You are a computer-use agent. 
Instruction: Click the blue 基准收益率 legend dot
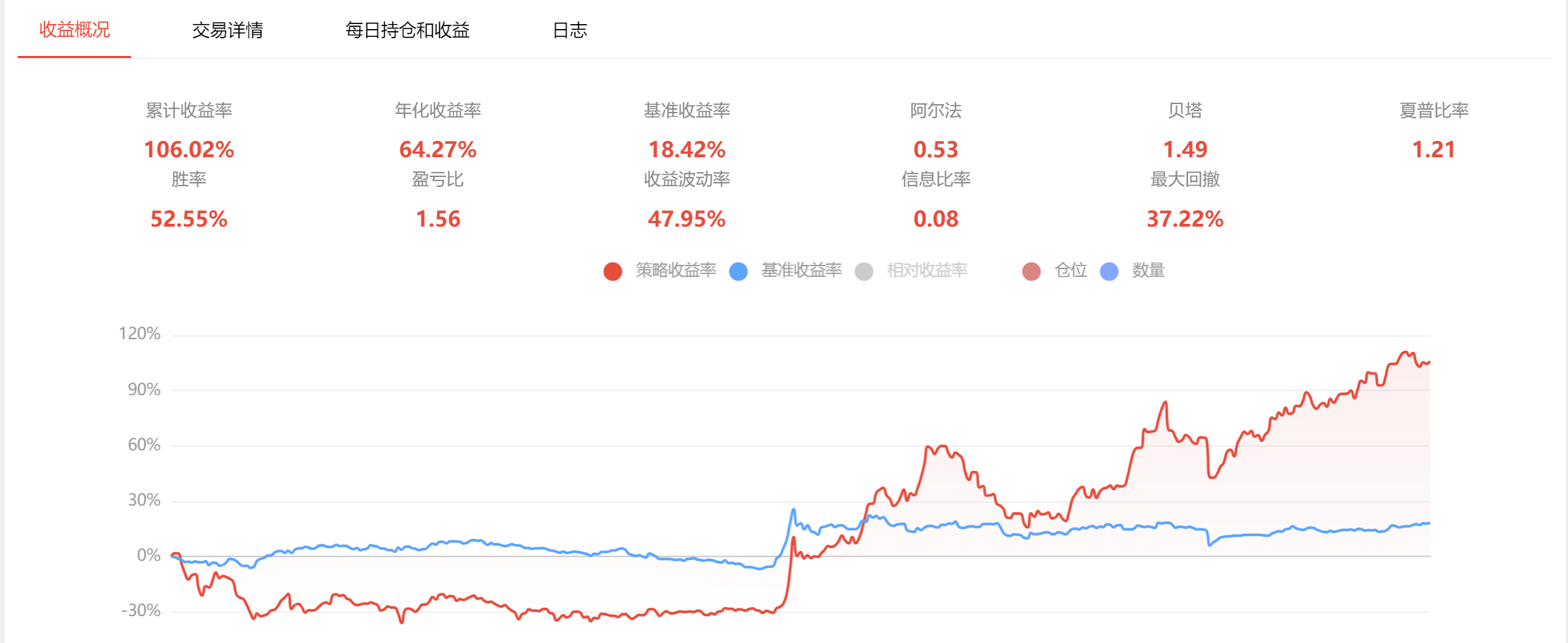pos(738,271)
